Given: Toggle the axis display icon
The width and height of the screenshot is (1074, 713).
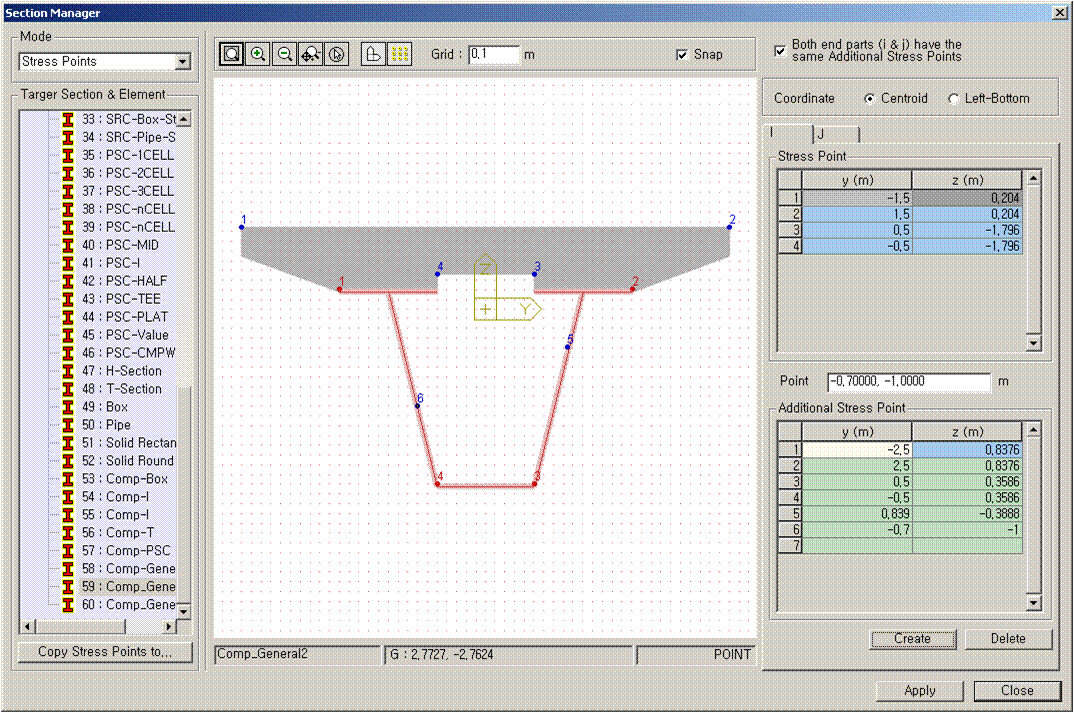Looking at the screenshot, I should coord(373,54).
